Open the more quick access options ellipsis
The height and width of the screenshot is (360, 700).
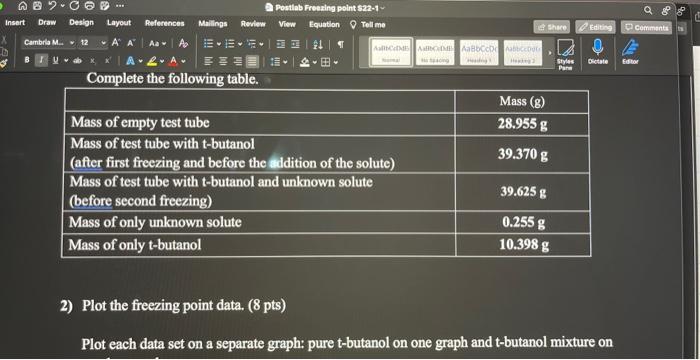click(121, 7)
